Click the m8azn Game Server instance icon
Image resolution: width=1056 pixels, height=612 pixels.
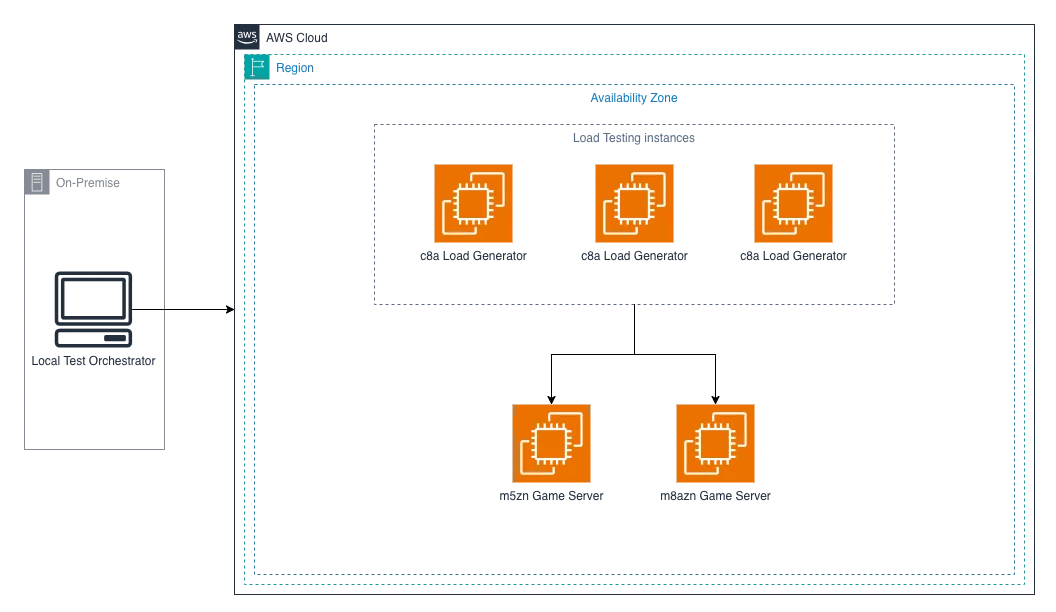(715, 444)
